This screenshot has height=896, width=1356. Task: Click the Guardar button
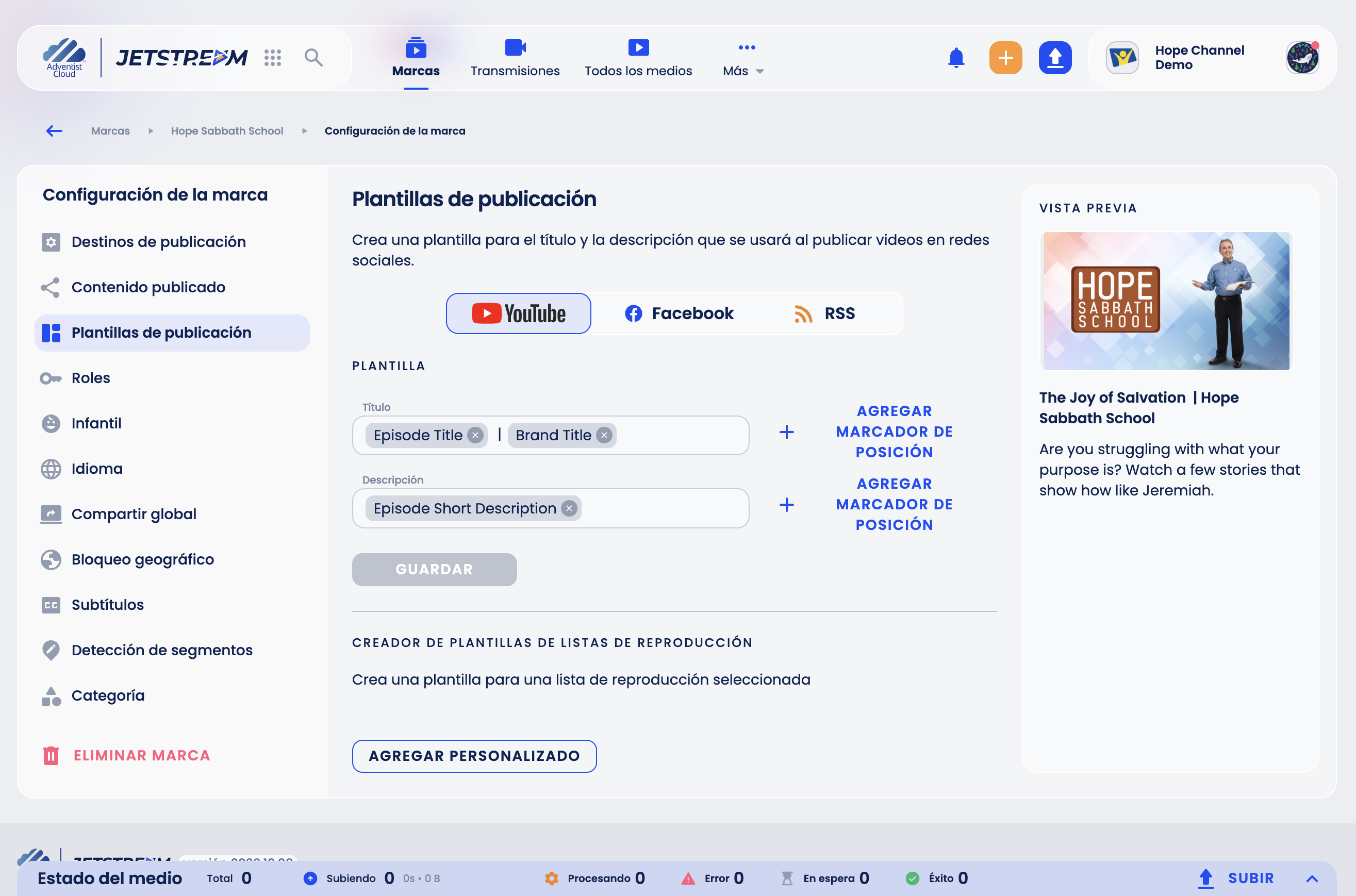click(434, 569)
